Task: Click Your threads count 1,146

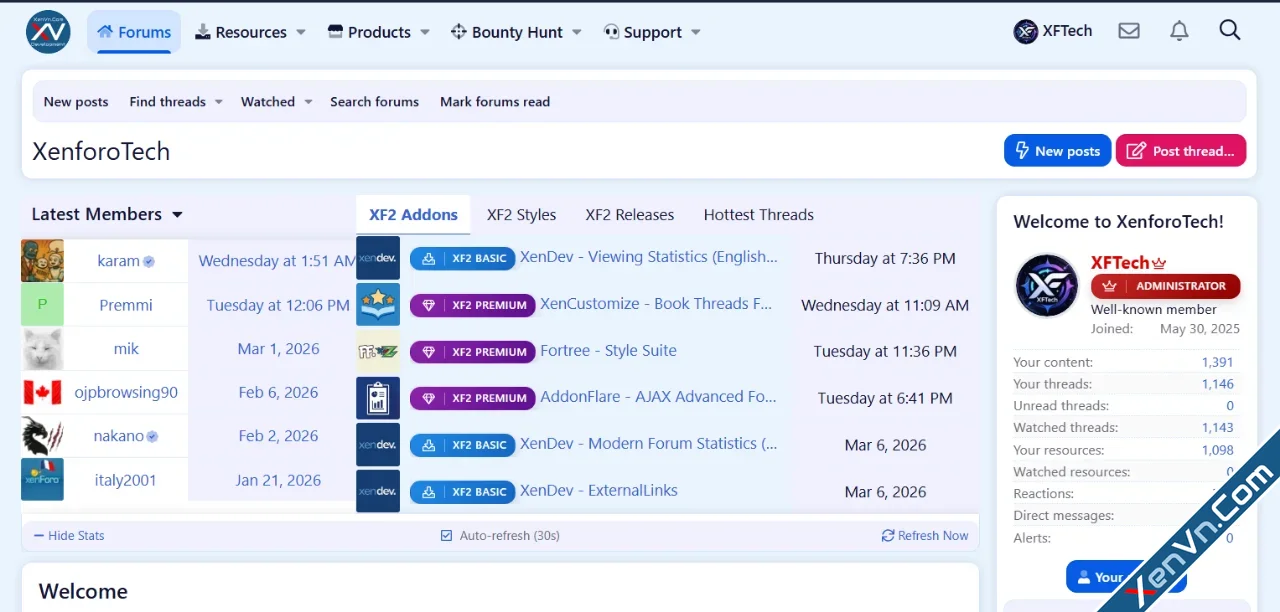Action: (1218, 385)
